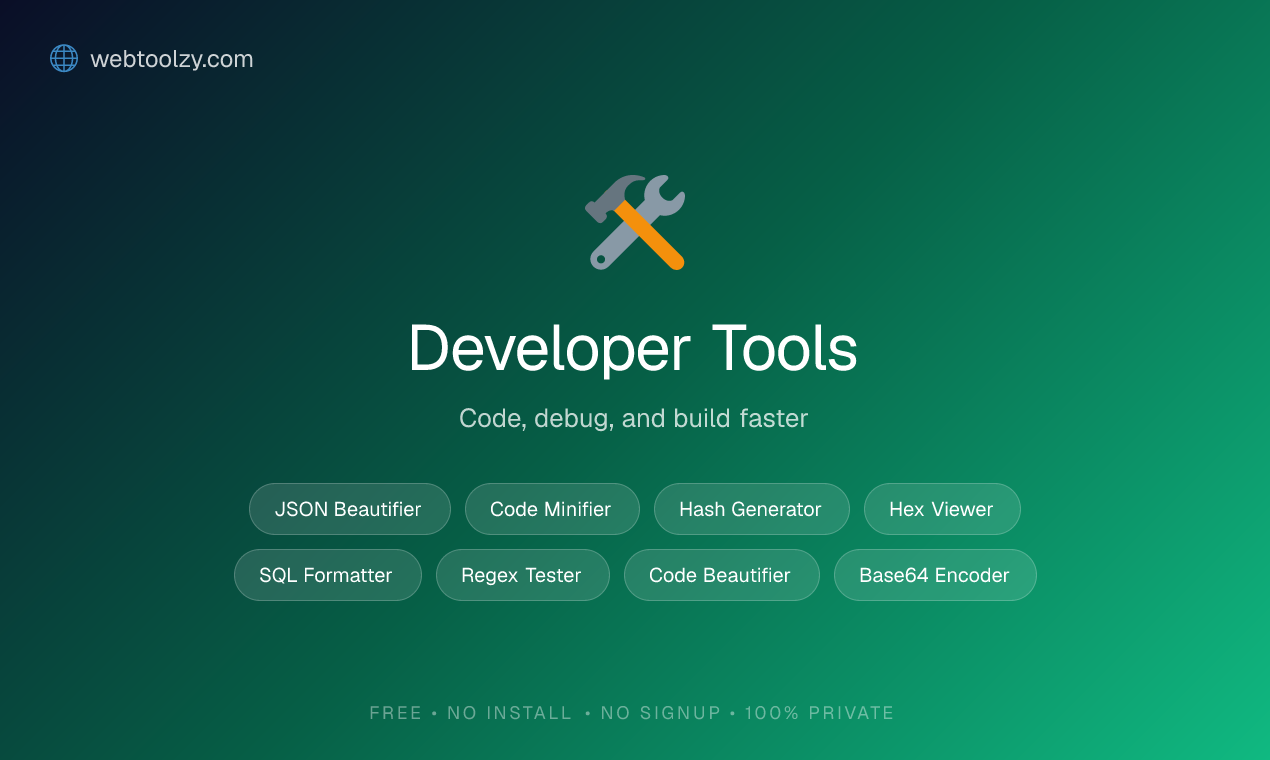Image resolution: width=1270 pixels, height=760 pixels.
Task: Open the Hash Generator tool
Action: (x=751, y=509)
